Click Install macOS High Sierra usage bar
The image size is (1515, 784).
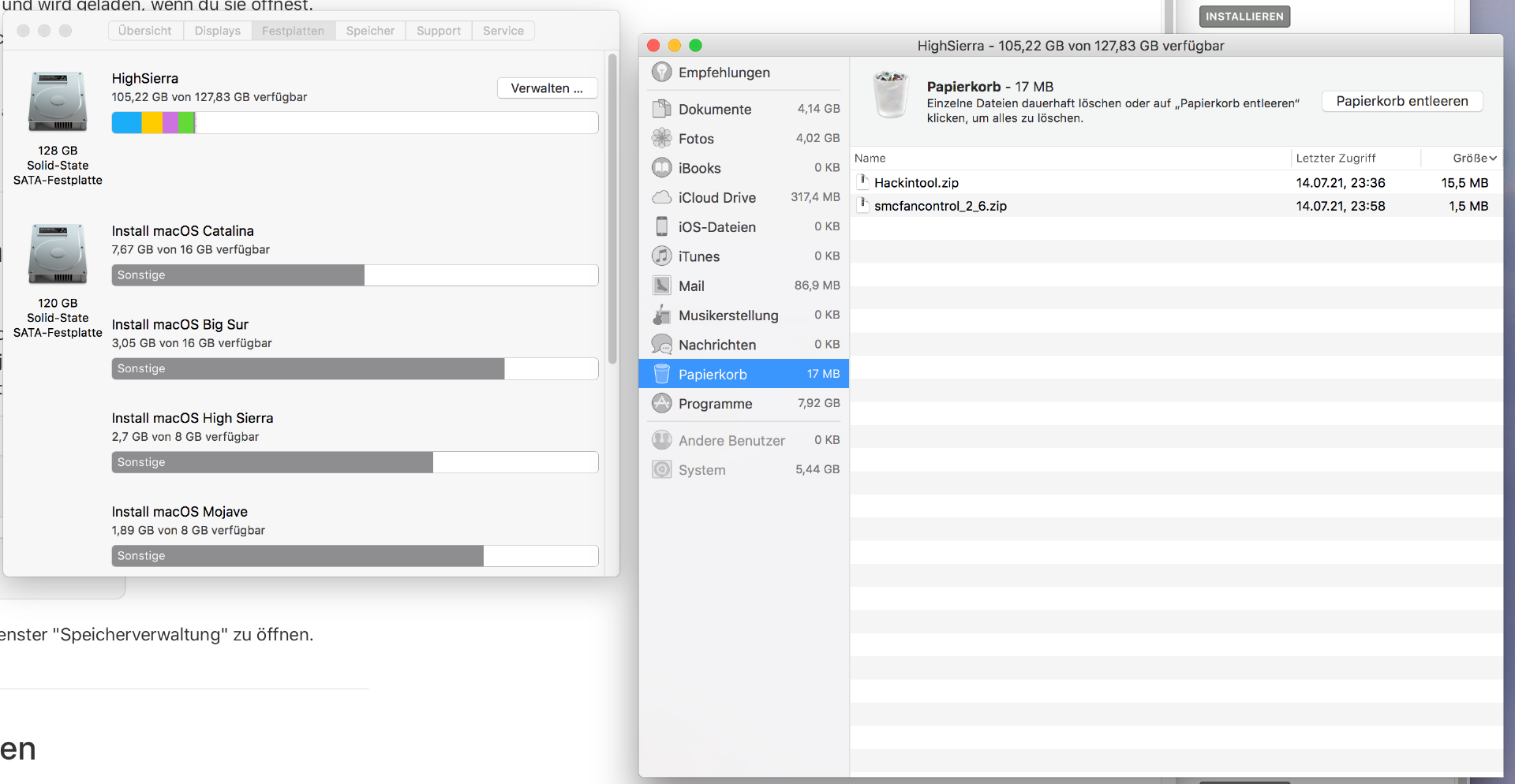[355, 462]
